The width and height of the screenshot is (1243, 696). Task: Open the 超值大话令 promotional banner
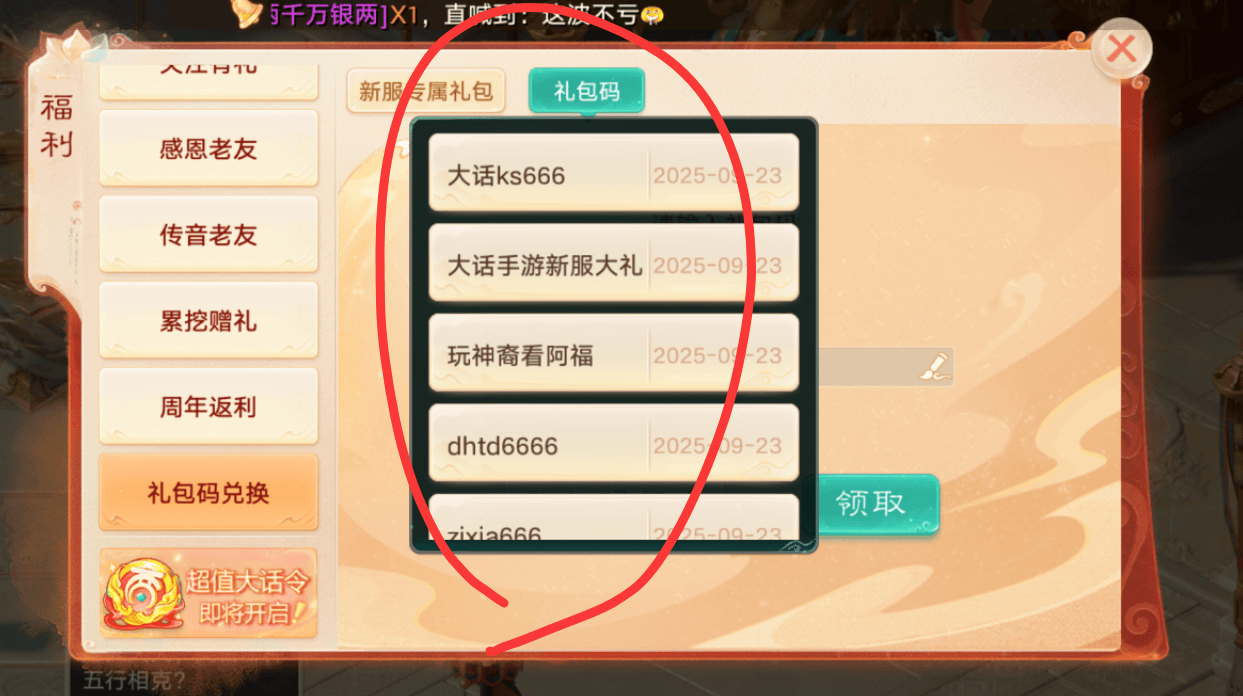click(208, 593)
